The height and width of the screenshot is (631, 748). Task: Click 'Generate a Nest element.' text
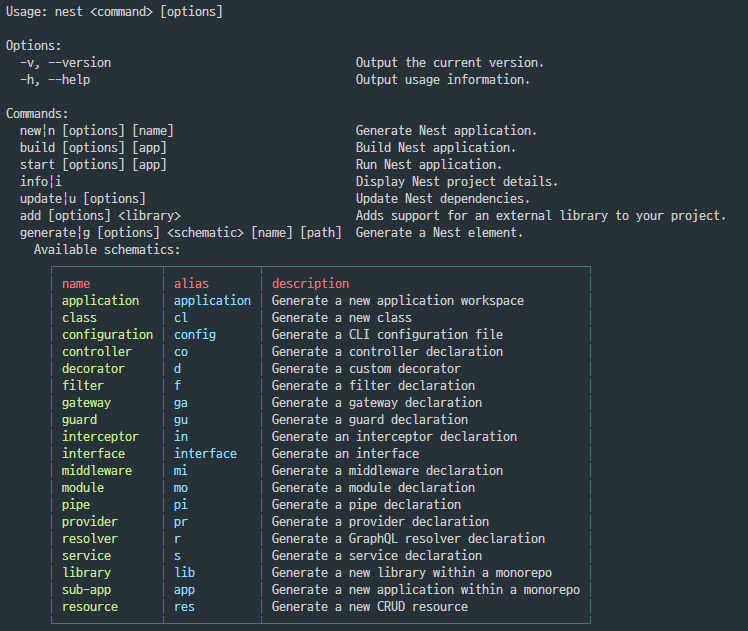(439, 233)
